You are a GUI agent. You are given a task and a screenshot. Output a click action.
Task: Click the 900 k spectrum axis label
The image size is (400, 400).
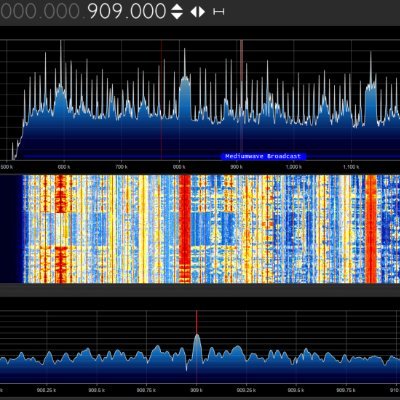coord(236,166)
